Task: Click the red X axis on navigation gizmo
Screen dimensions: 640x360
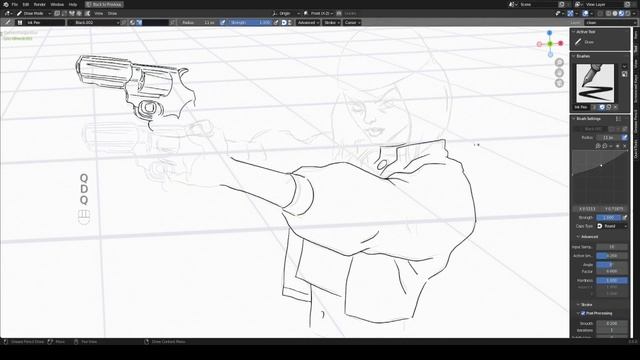Action: [x=560, y=43]
